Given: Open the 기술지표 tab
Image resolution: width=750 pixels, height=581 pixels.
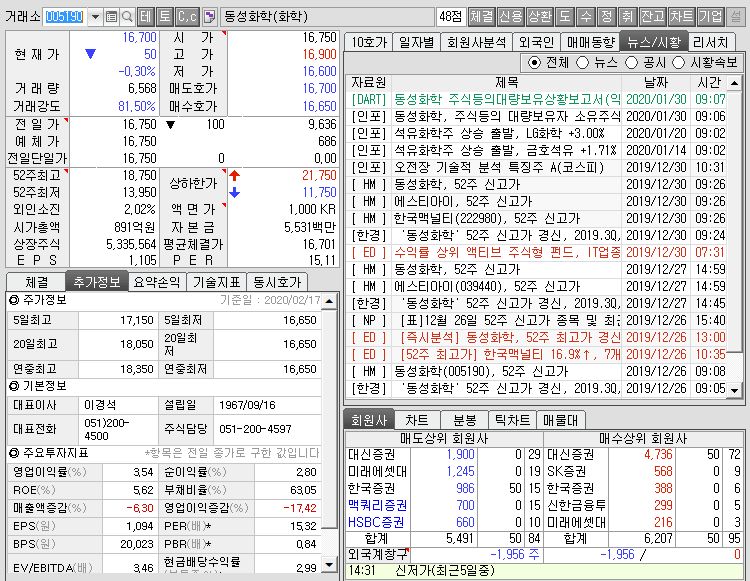Looking at the screenshot, I should pyautogui.click(x=216, y=282).
